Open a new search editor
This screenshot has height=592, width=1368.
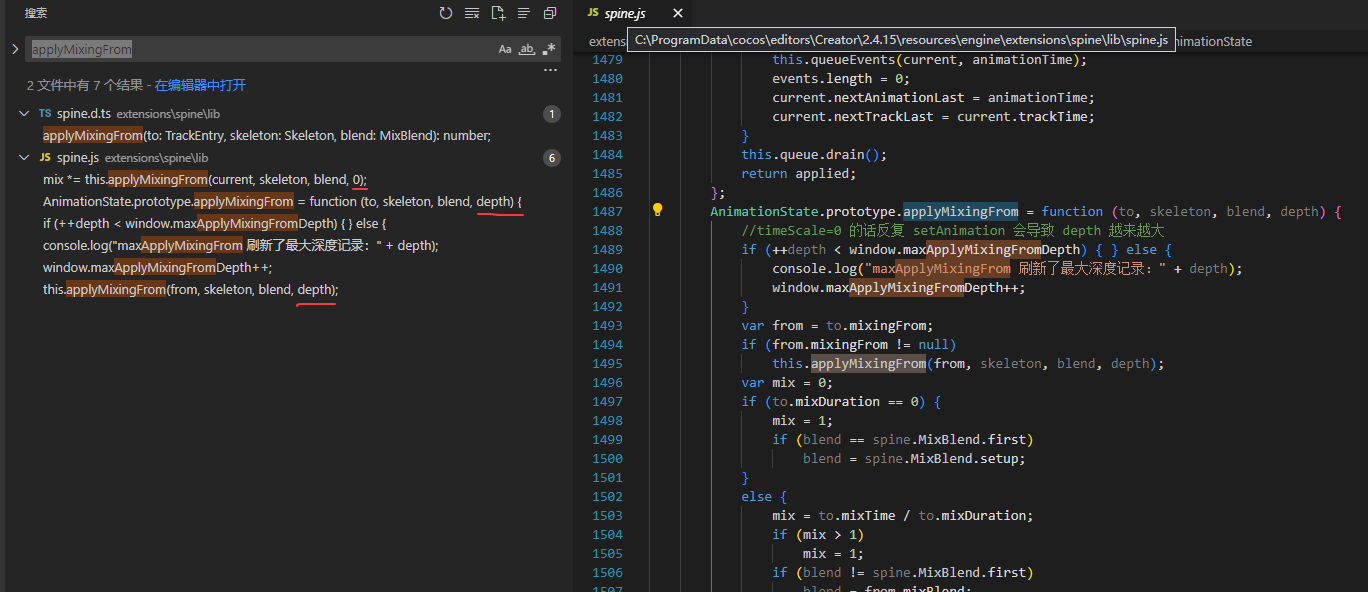click(498, 13)
